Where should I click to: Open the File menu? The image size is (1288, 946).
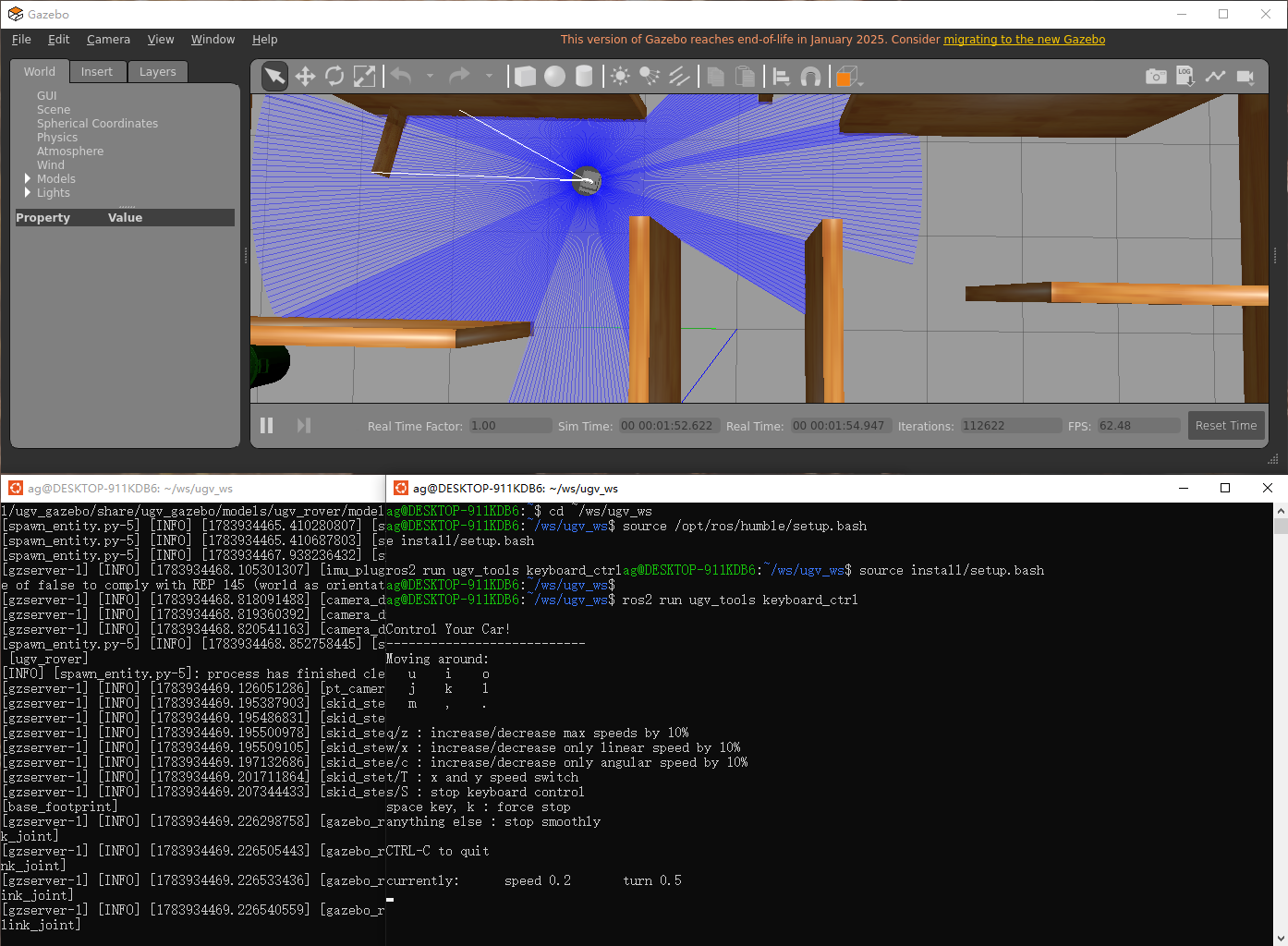(21, 40)
